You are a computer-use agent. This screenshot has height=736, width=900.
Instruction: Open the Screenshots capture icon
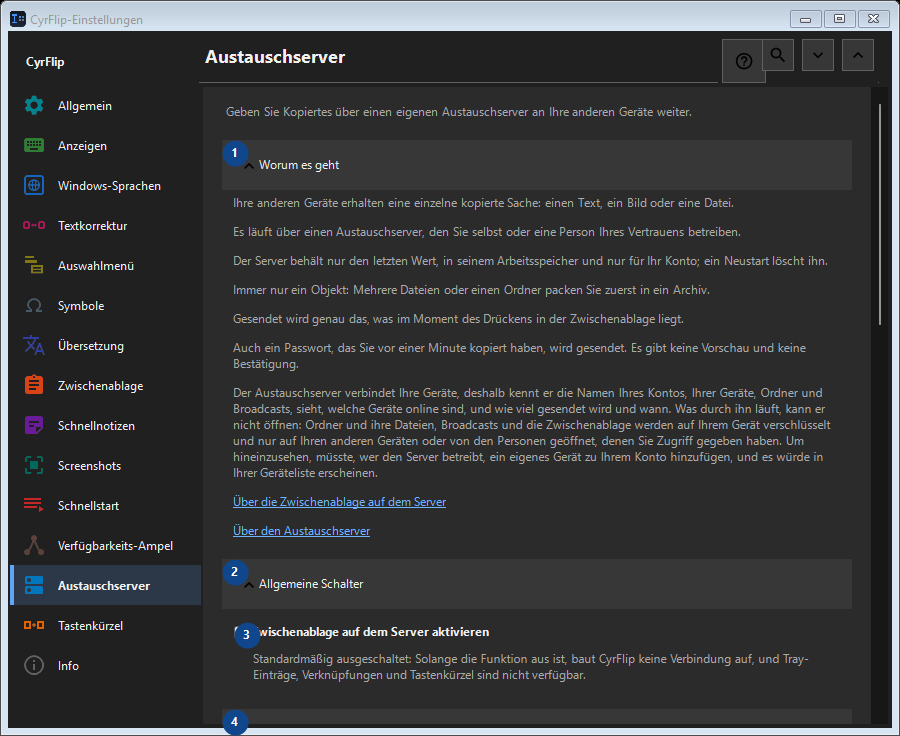pyautogui.click(x=34, y=466)
